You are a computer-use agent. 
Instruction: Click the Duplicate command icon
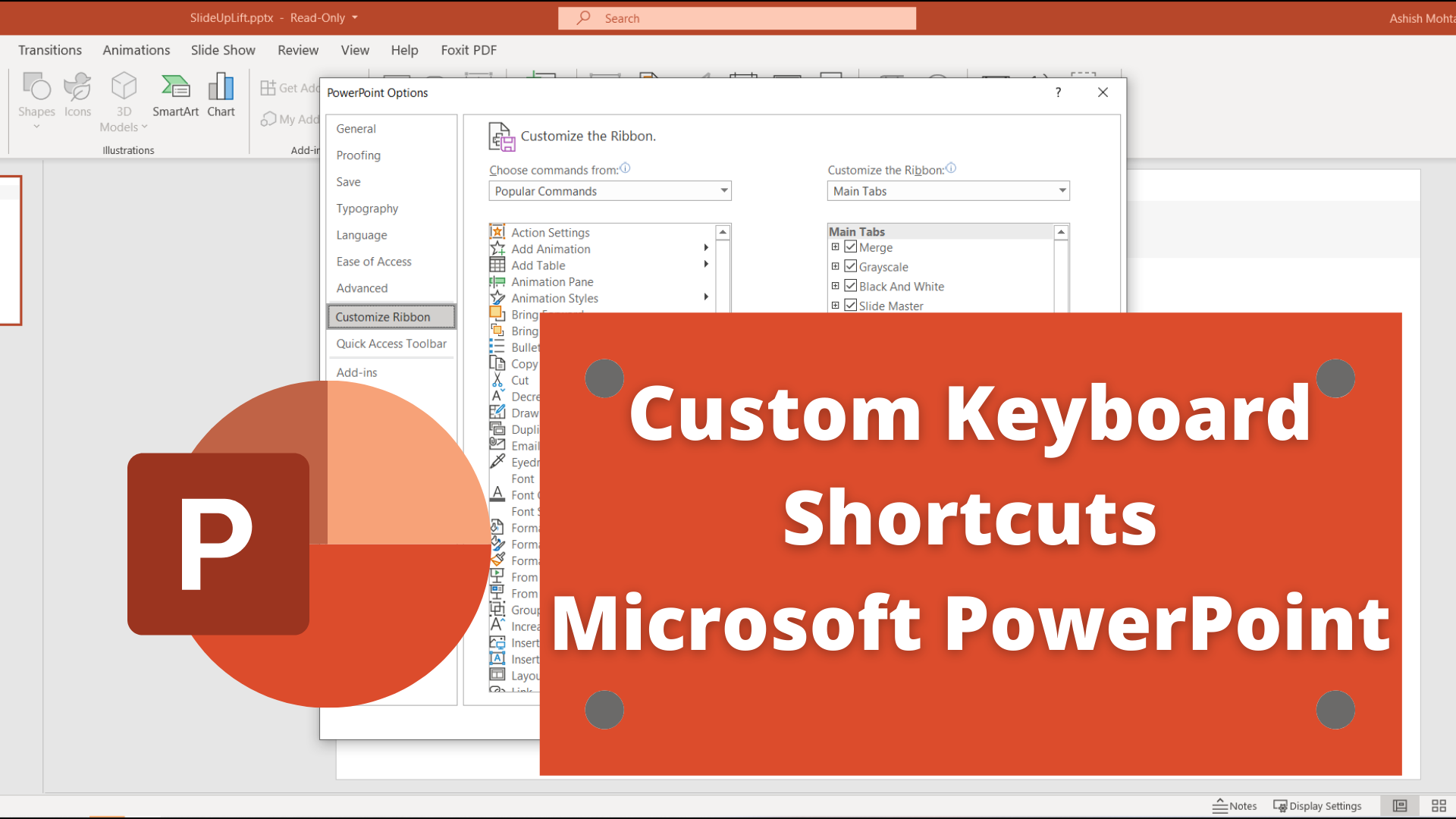[497, 429]
